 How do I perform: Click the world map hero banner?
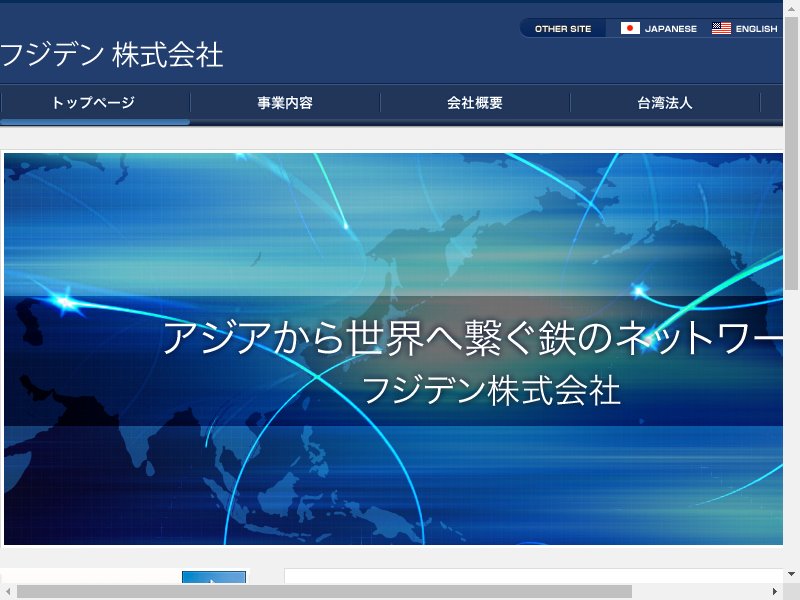393,348
